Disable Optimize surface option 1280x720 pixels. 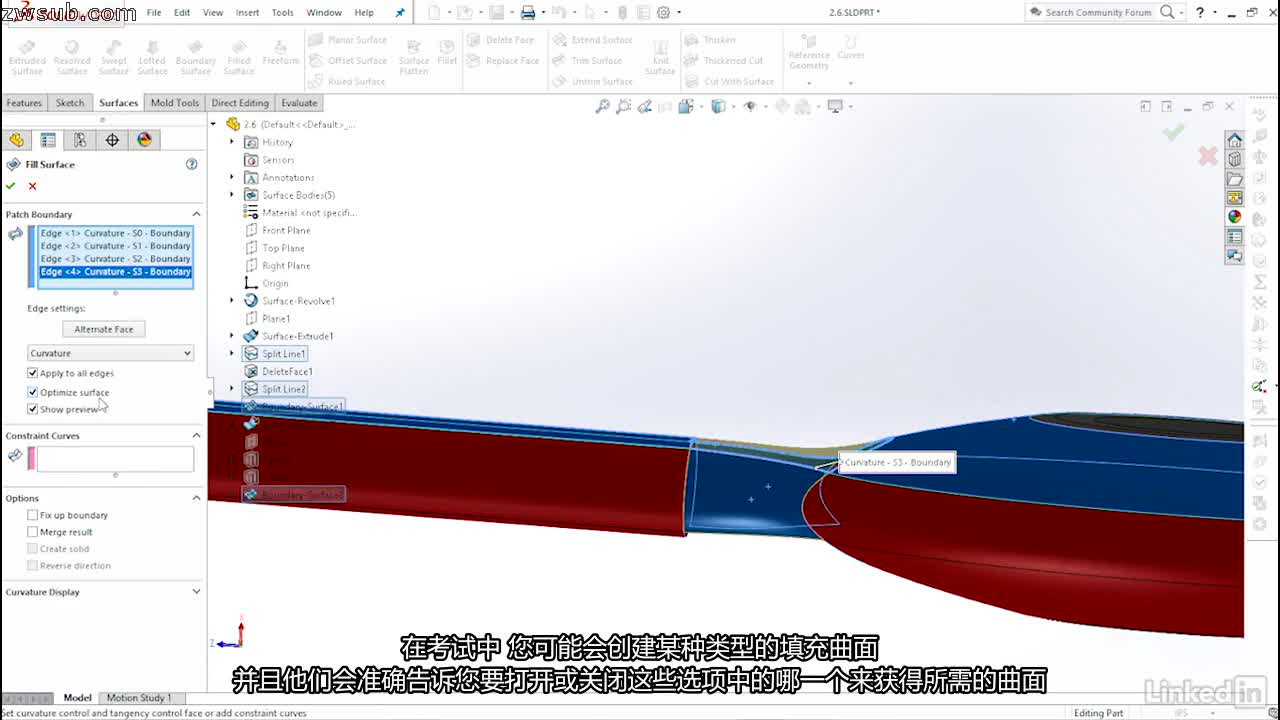(x=33, y=392)
